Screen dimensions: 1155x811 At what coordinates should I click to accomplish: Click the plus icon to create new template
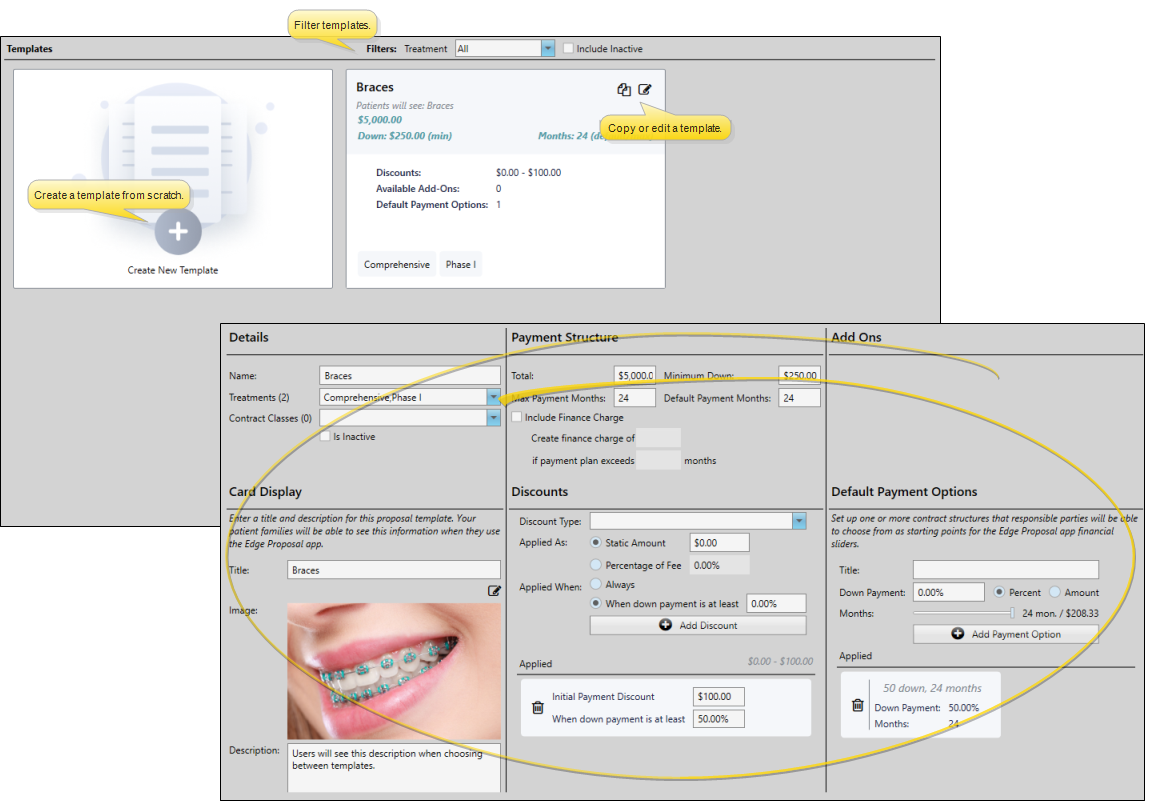tap(177, 231)
